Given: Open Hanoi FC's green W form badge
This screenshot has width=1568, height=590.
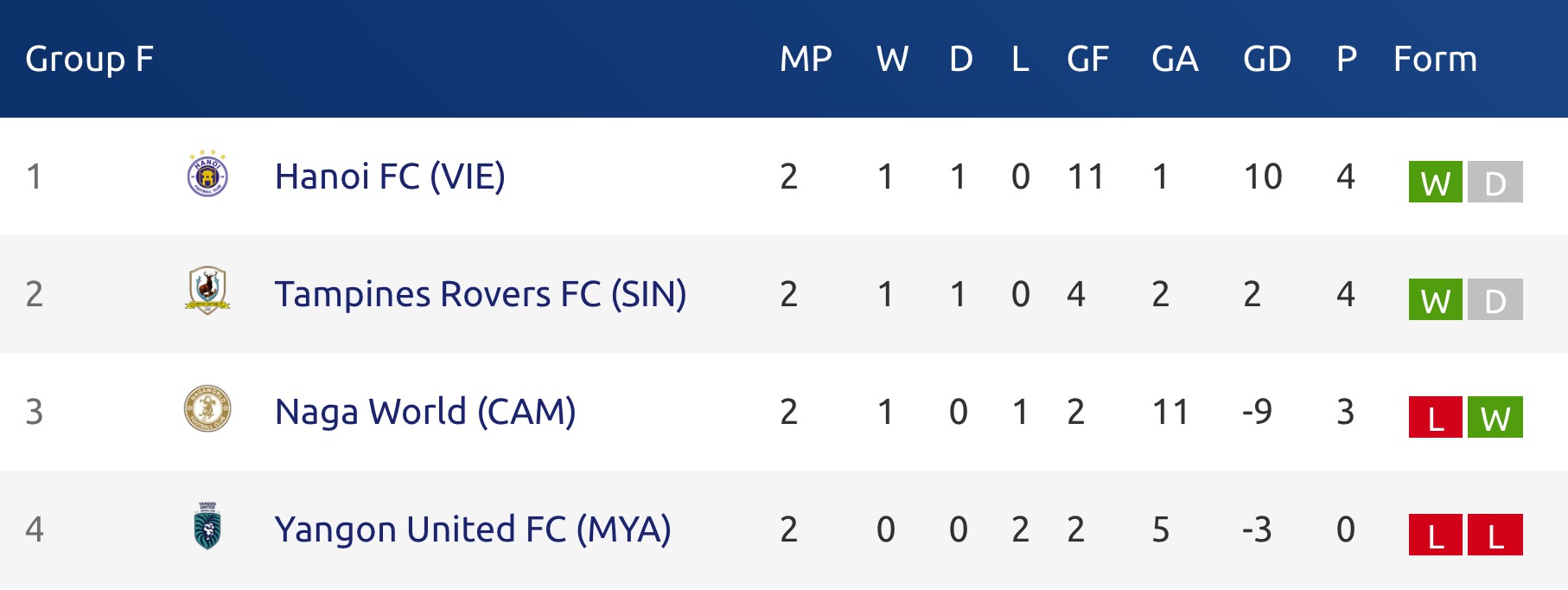Looking at the screenshot, I should click(1435, 182).
